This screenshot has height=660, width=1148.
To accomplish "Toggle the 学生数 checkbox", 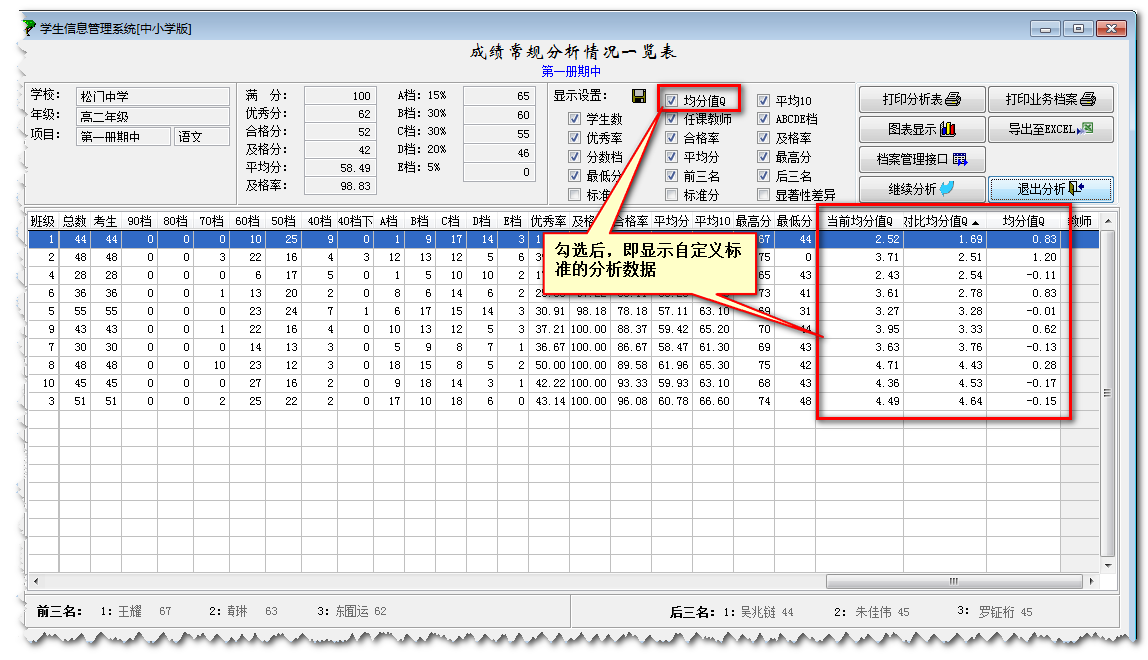I will [x=574, y=119].
